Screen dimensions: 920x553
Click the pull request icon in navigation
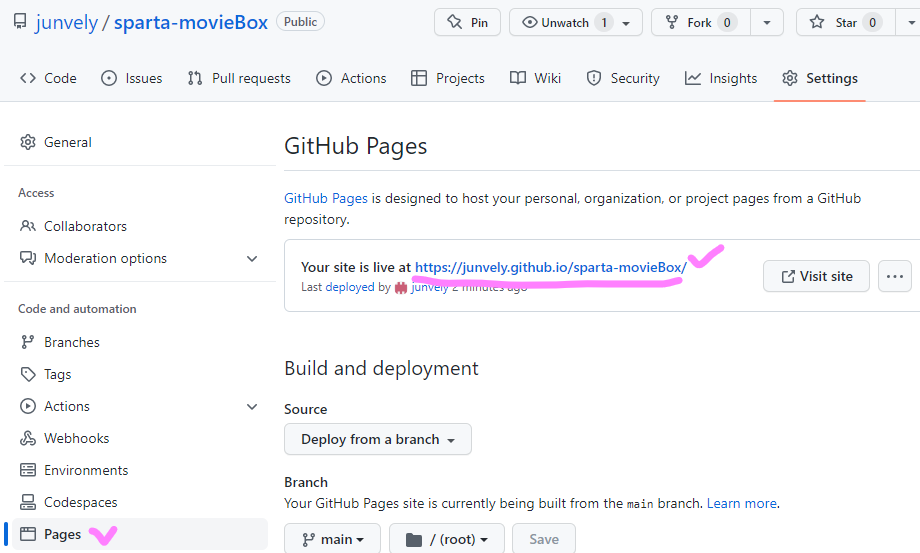pos(195,78)
